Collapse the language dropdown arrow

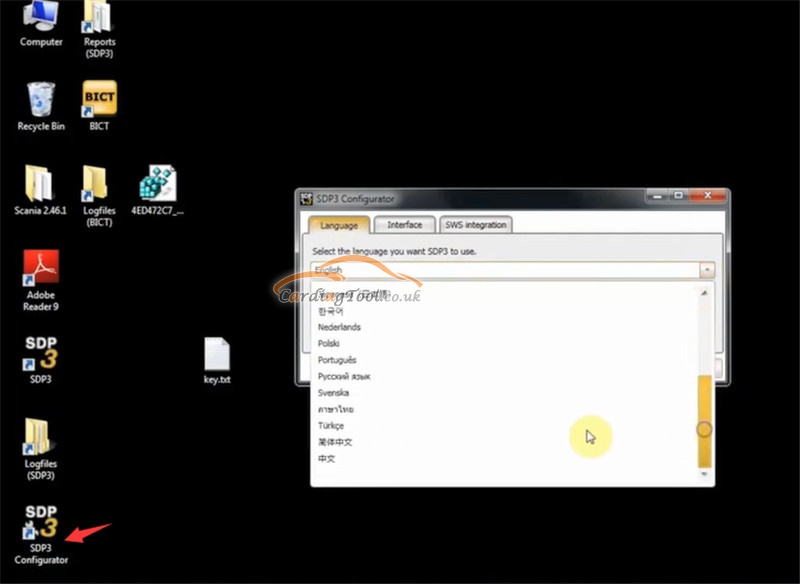pyautogui.click(x=707, y=270)
